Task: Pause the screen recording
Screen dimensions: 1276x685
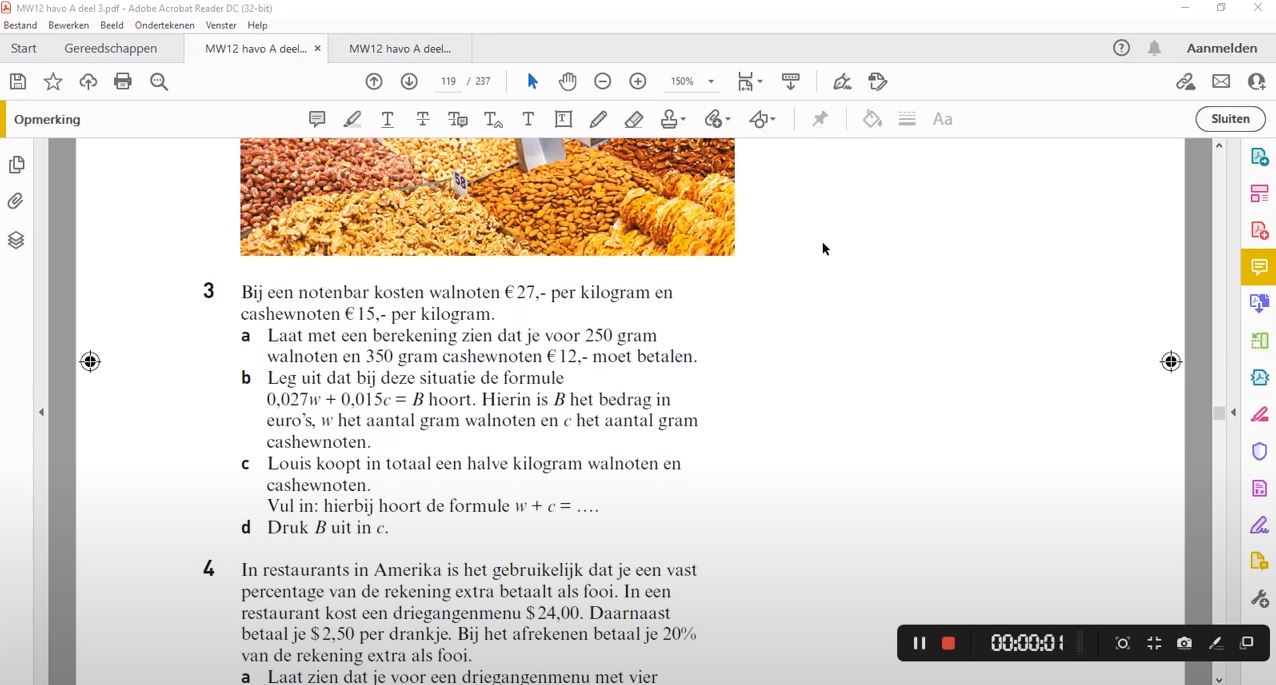Action: 919,643
